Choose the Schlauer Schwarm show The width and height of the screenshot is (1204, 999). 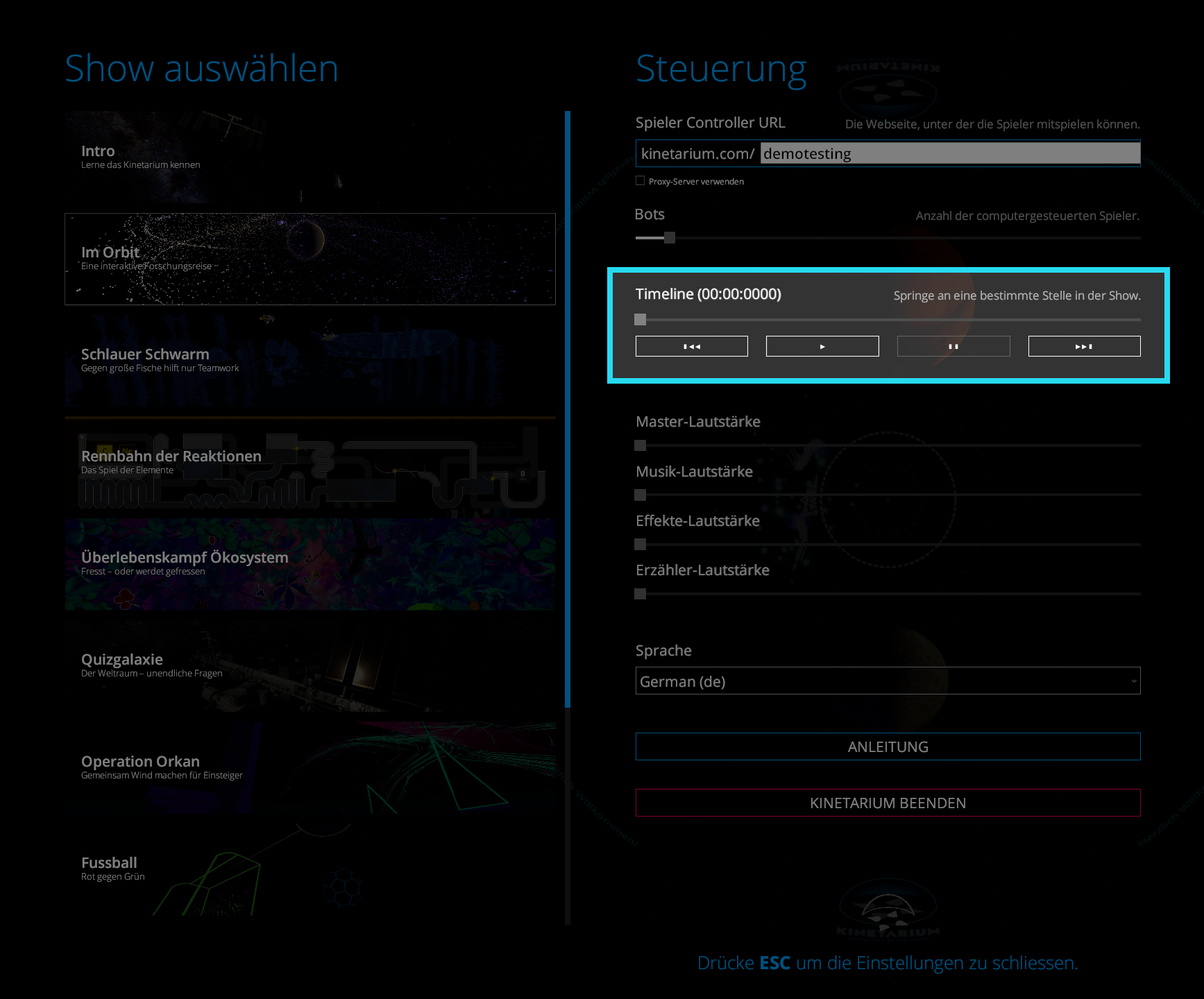pos(310,361)
